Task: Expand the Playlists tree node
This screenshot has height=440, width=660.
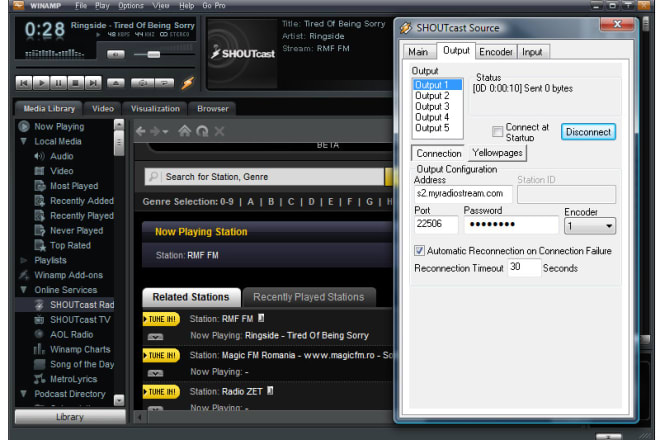Action: (24, 260)
